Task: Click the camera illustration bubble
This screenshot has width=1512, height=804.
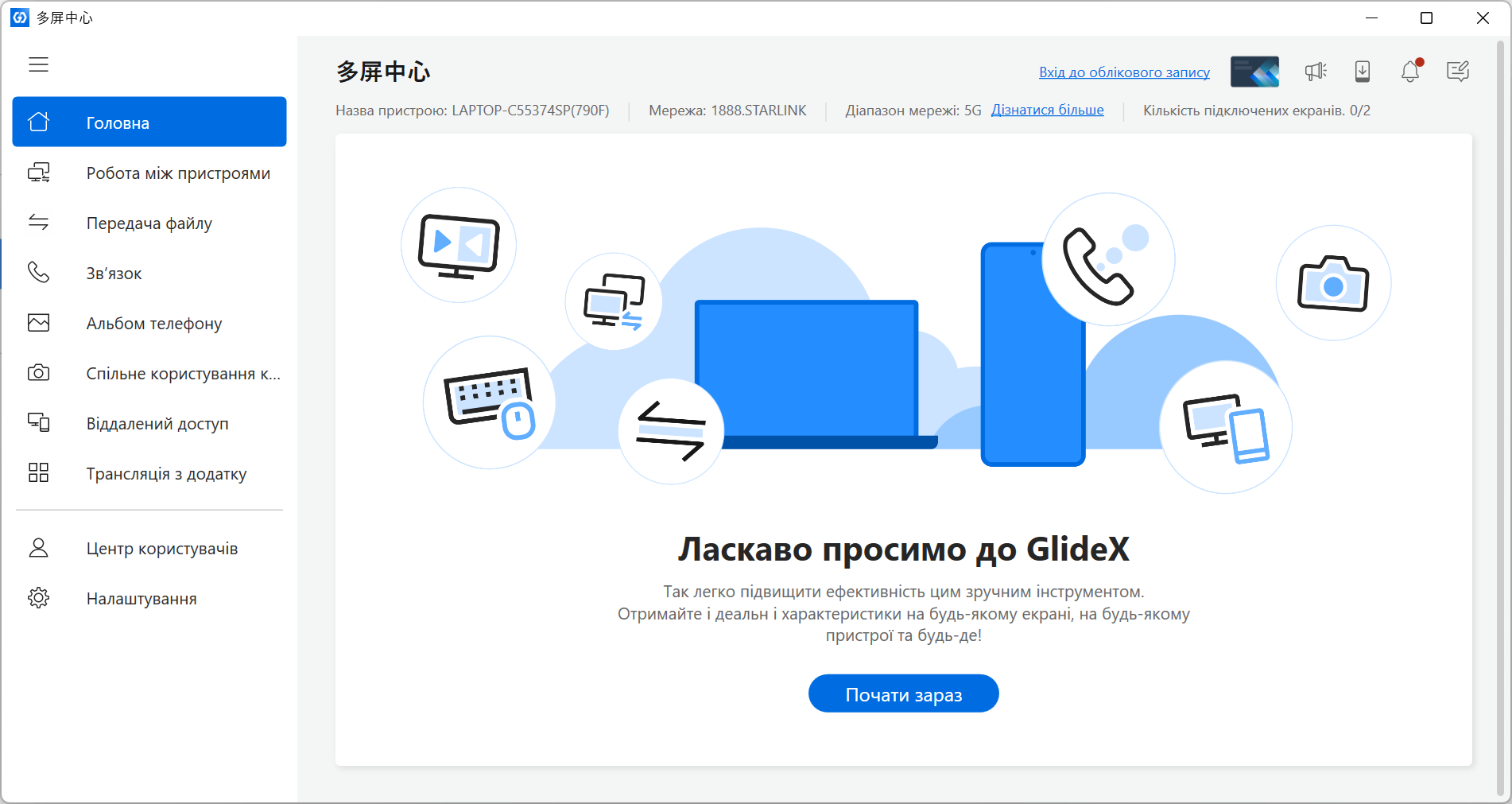Action: click(x=1333, y=283)
